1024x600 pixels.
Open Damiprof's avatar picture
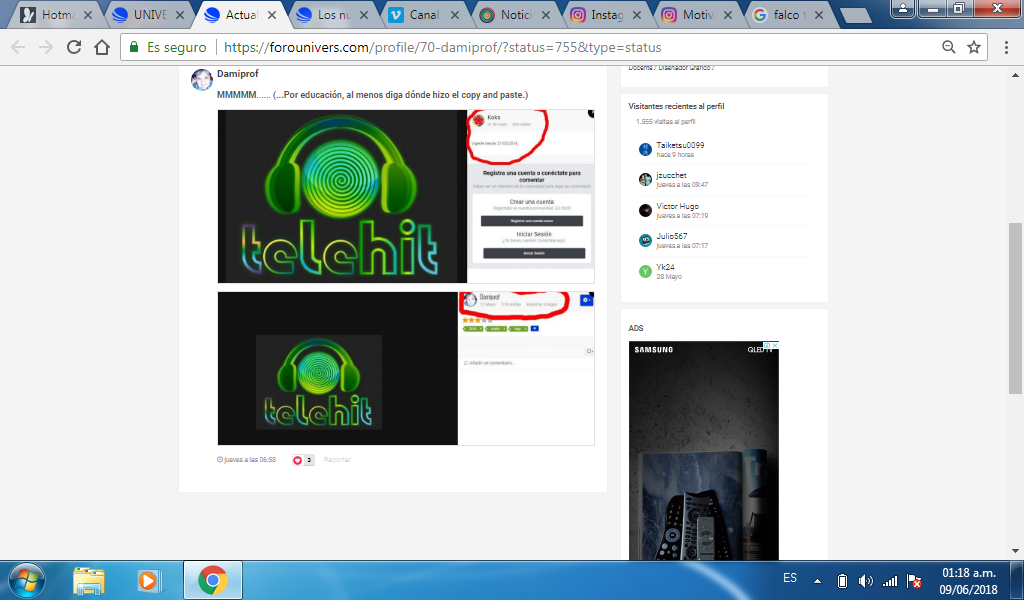coord(202,80)
